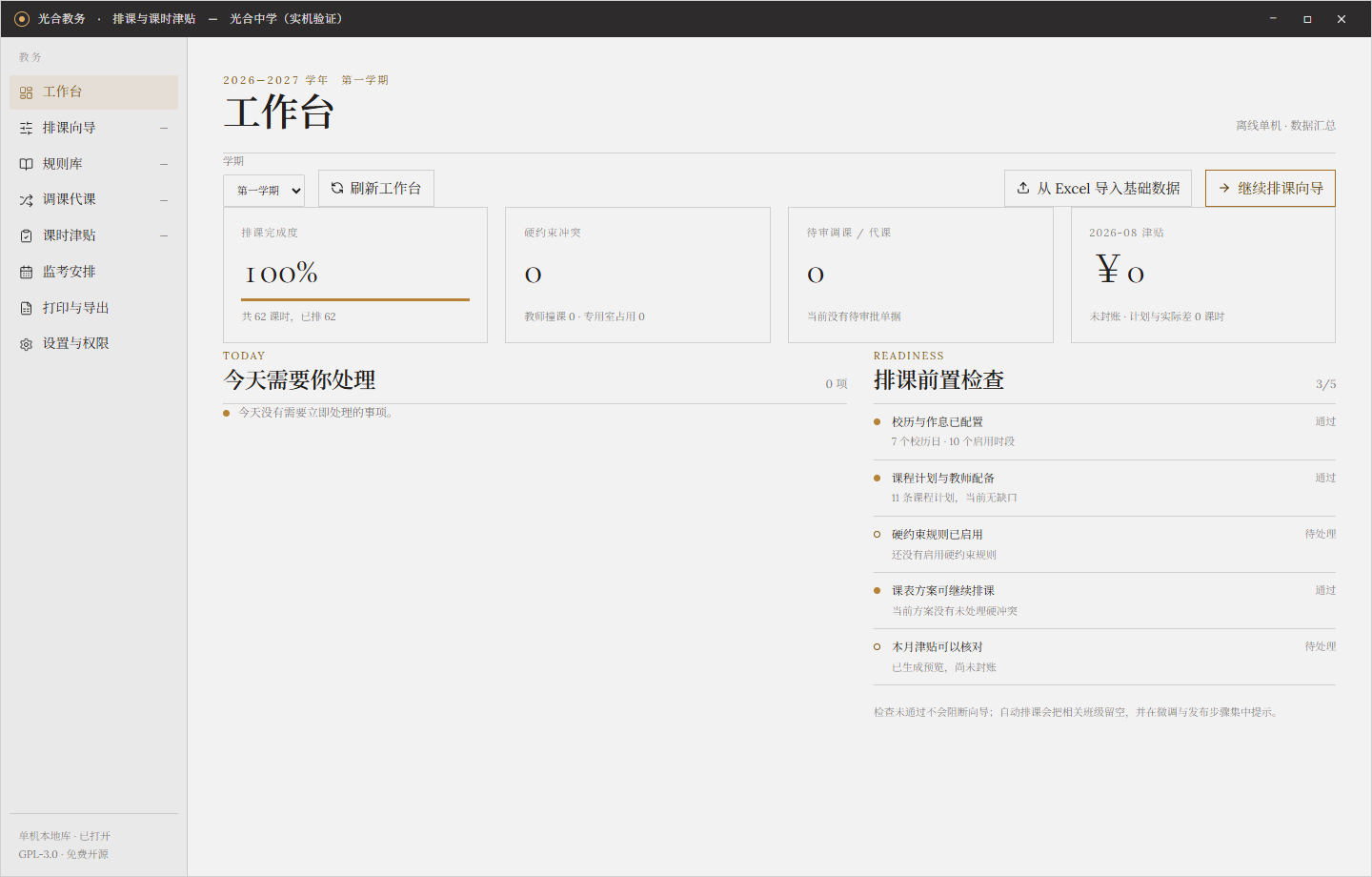Click the 规则库 book icon
This screenshot has height=877, width=1372.
(26, 164)
